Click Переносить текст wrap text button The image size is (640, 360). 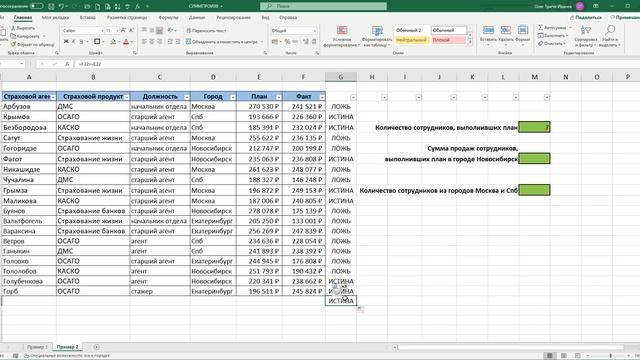(x=206, y=31)
